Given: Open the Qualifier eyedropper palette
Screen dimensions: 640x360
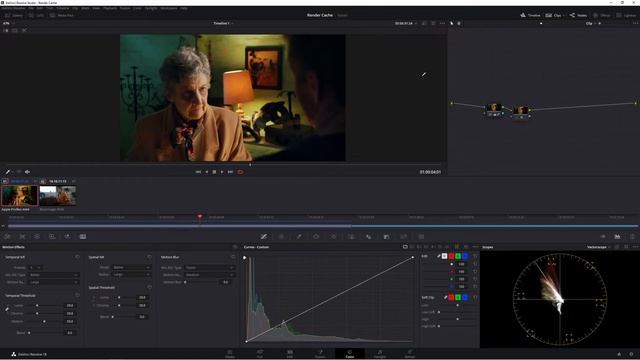Looking at the screenshot, I should coord(299,236).
